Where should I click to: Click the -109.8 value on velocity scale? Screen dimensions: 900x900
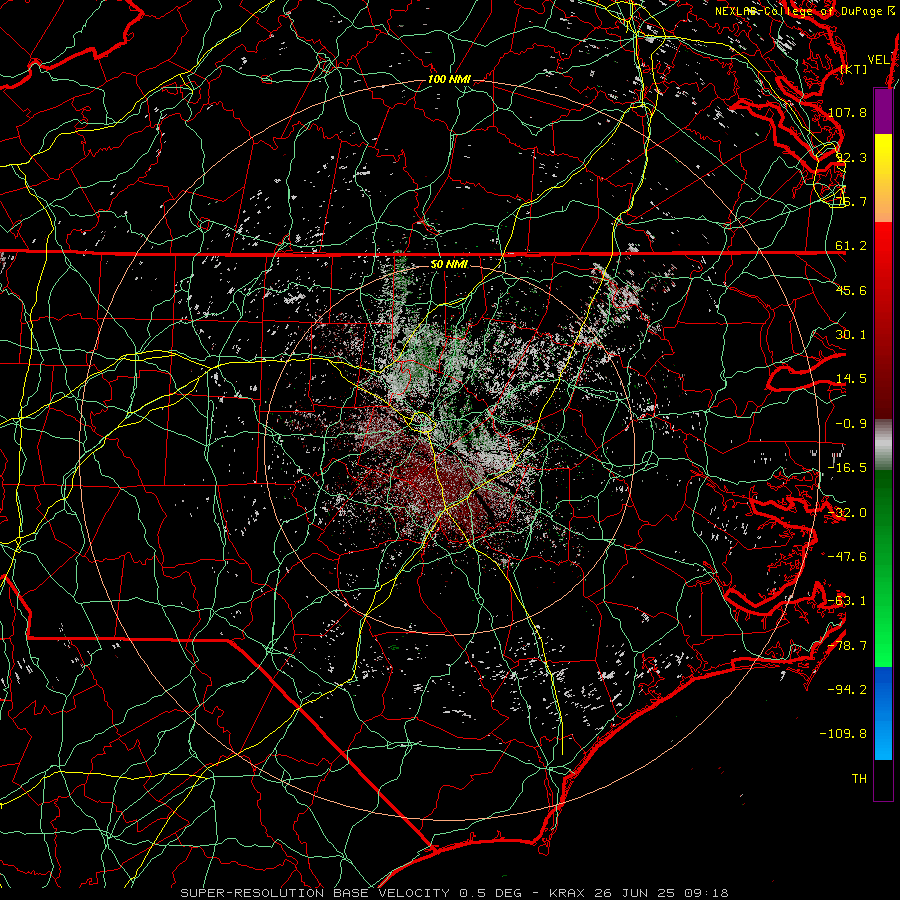(843, 734)
